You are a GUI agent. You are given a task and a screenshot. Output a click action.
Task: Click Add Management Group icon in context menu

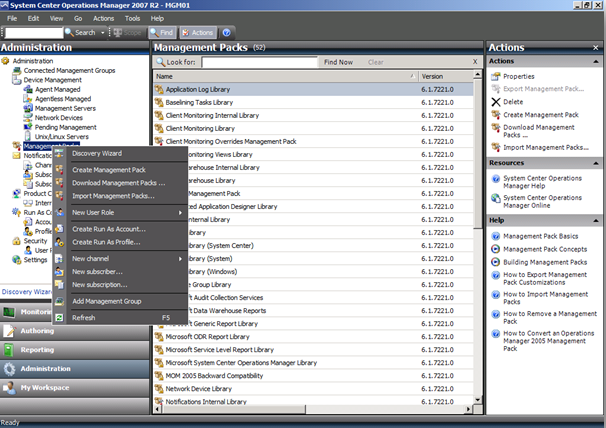59,301
